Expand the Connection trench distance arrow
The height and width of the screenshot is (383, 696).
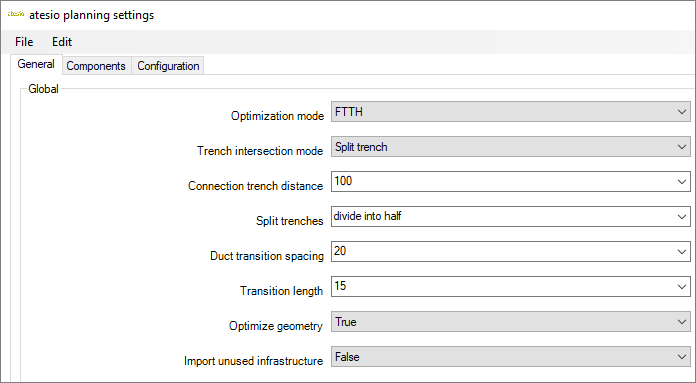(682, 182)
